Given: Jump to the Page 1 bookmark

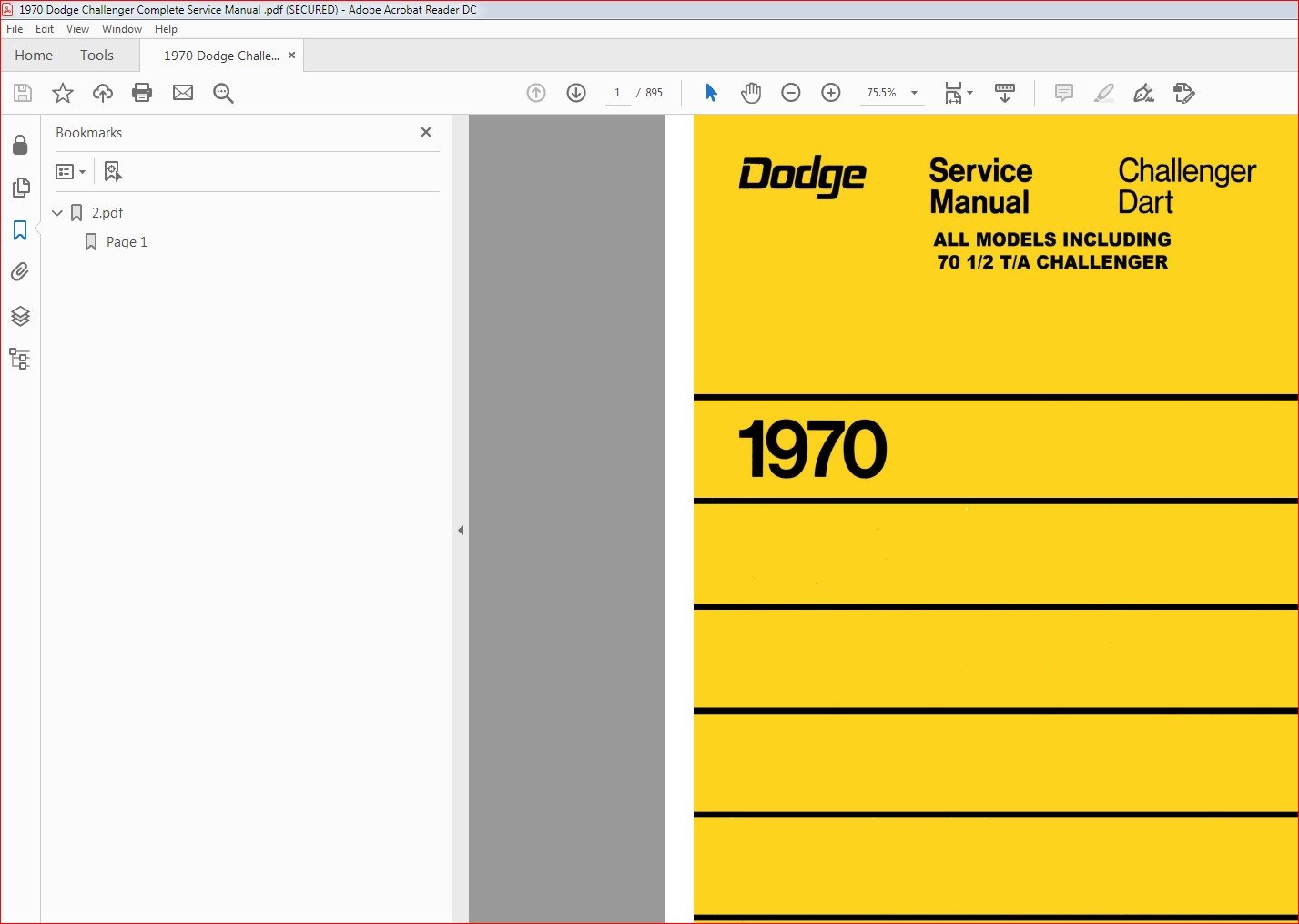Looking at the screenshot, I should (x=127, y=242).
